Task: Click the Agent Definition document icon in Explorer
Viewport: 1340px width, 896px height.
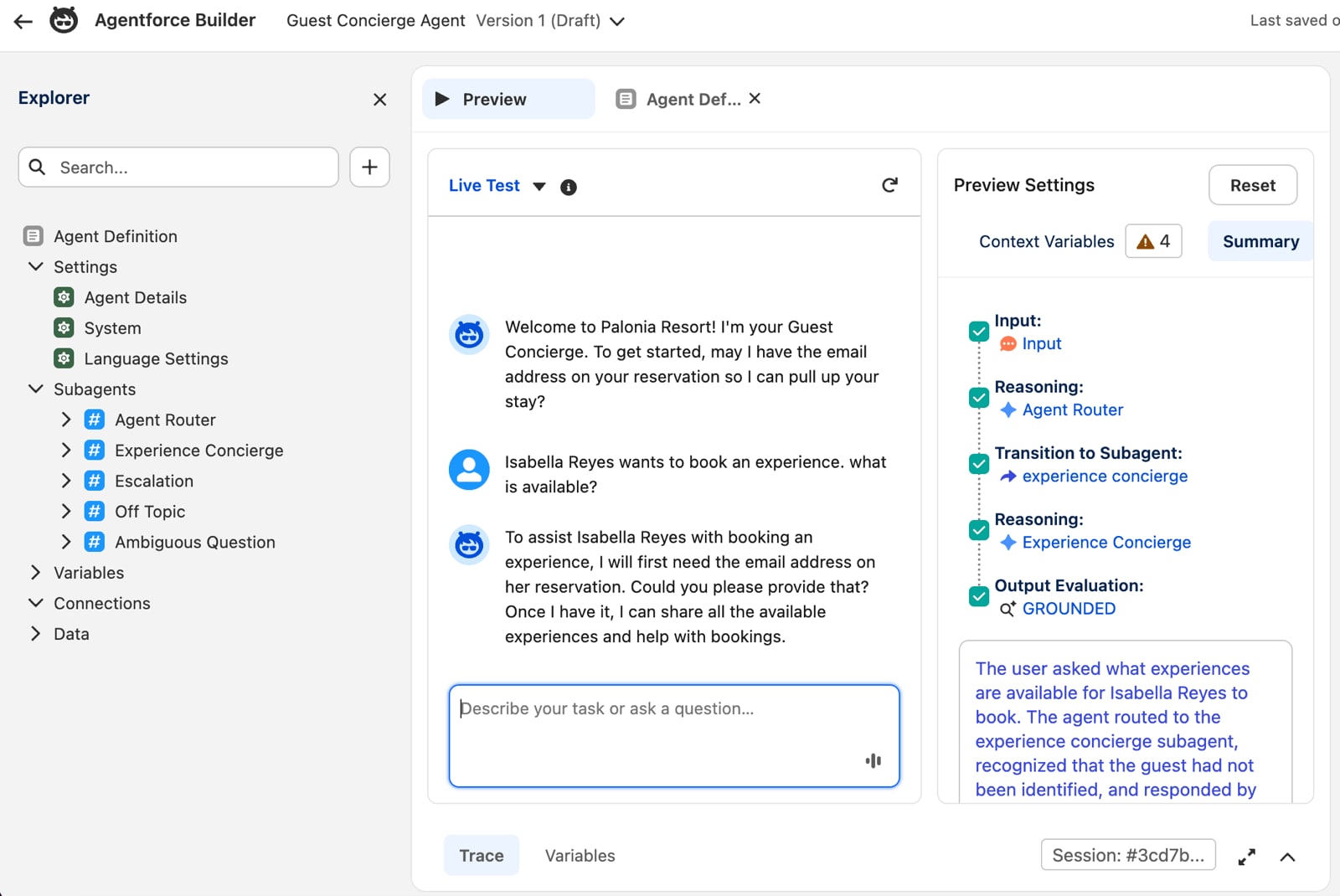Action: [x=33, y=236]
